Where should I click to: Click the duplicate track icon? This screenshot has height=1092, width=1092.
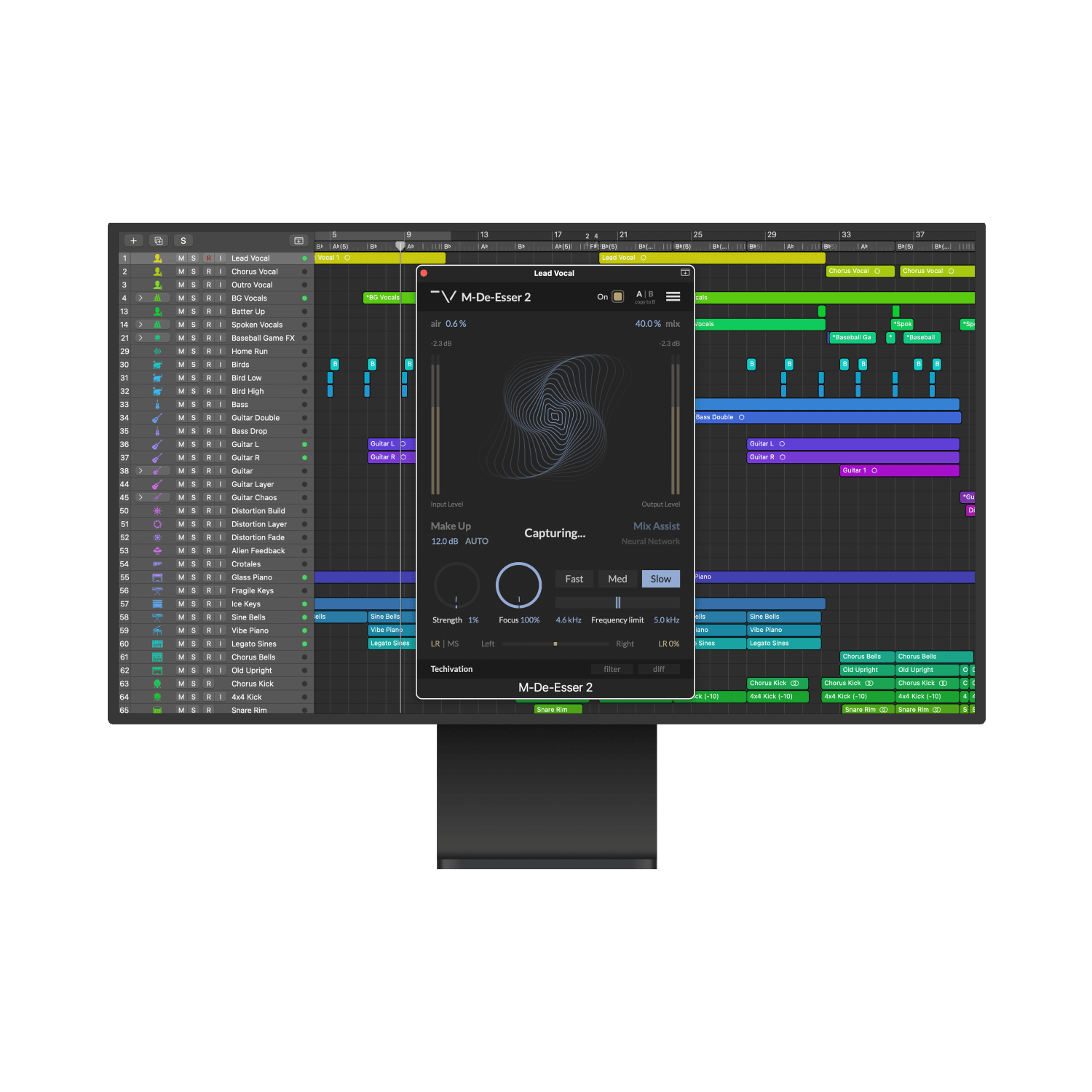pos(159,241)
